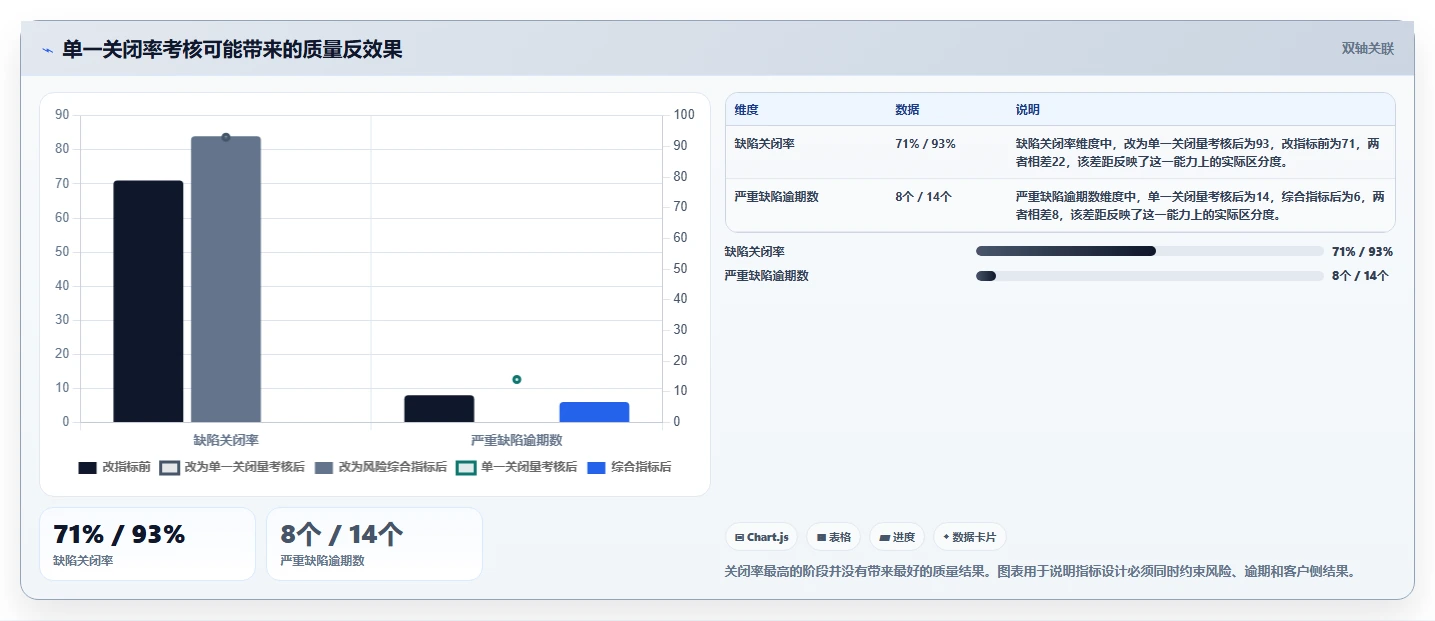Click the lightning icon beside the title
Viewport: 1435px width, 621px height.
[x=47, y=50]
